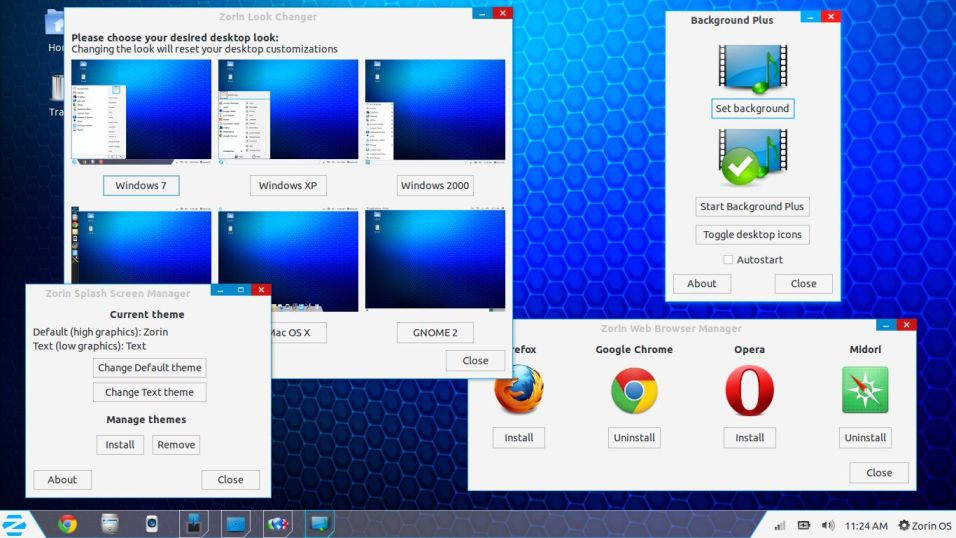The height and width of the screenshot is (538, 956).
Task: Install Firefox in Web Browser Manager
Action: tap(519, 437)
